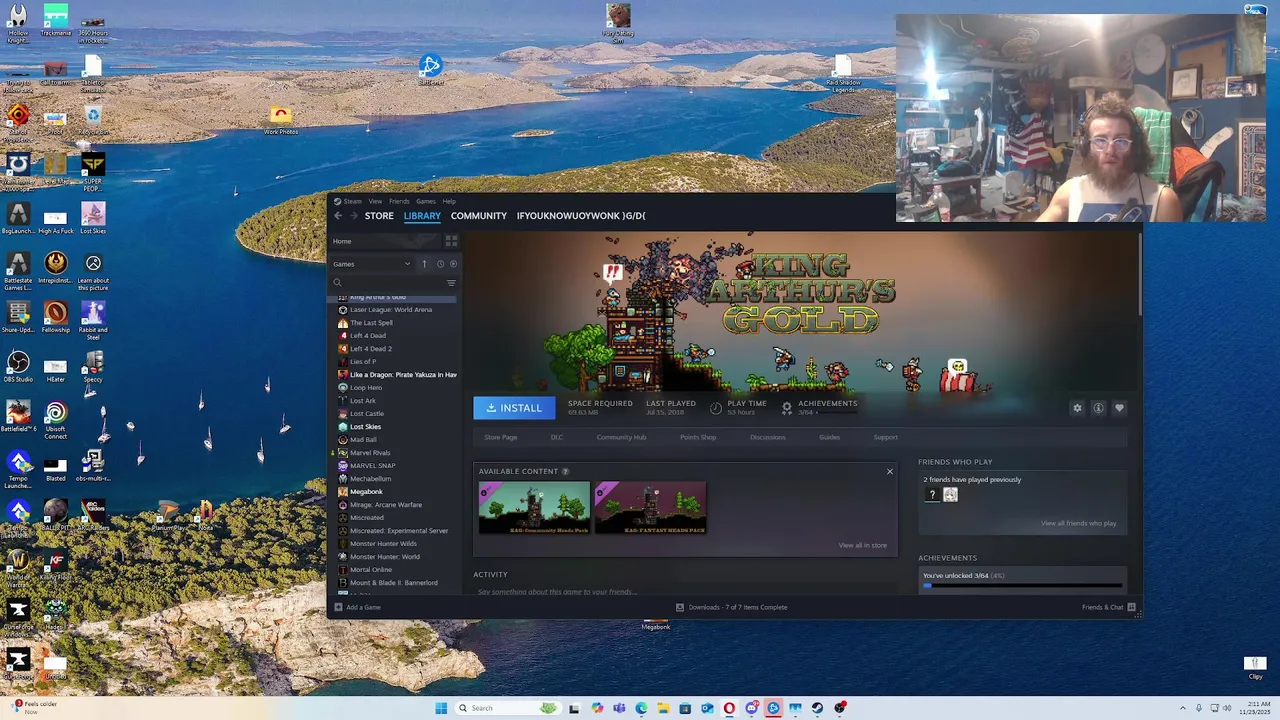Click the clock recent-activity filter icon
Viewport: 1280px width, 720px height.
[440, 264]
